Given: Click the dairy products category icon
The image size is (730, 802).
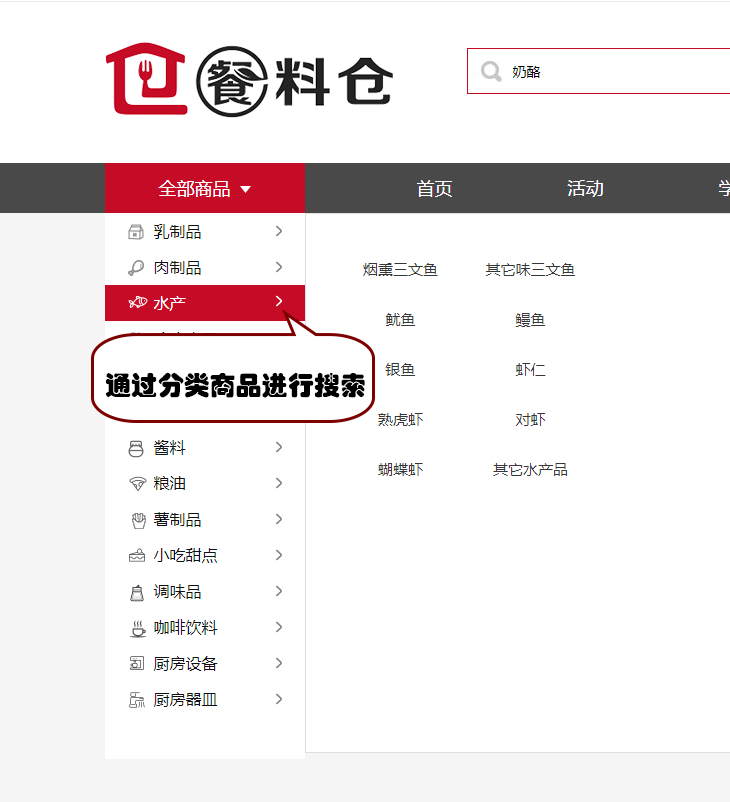Looking at the screenshot, I should pos(137,232).
